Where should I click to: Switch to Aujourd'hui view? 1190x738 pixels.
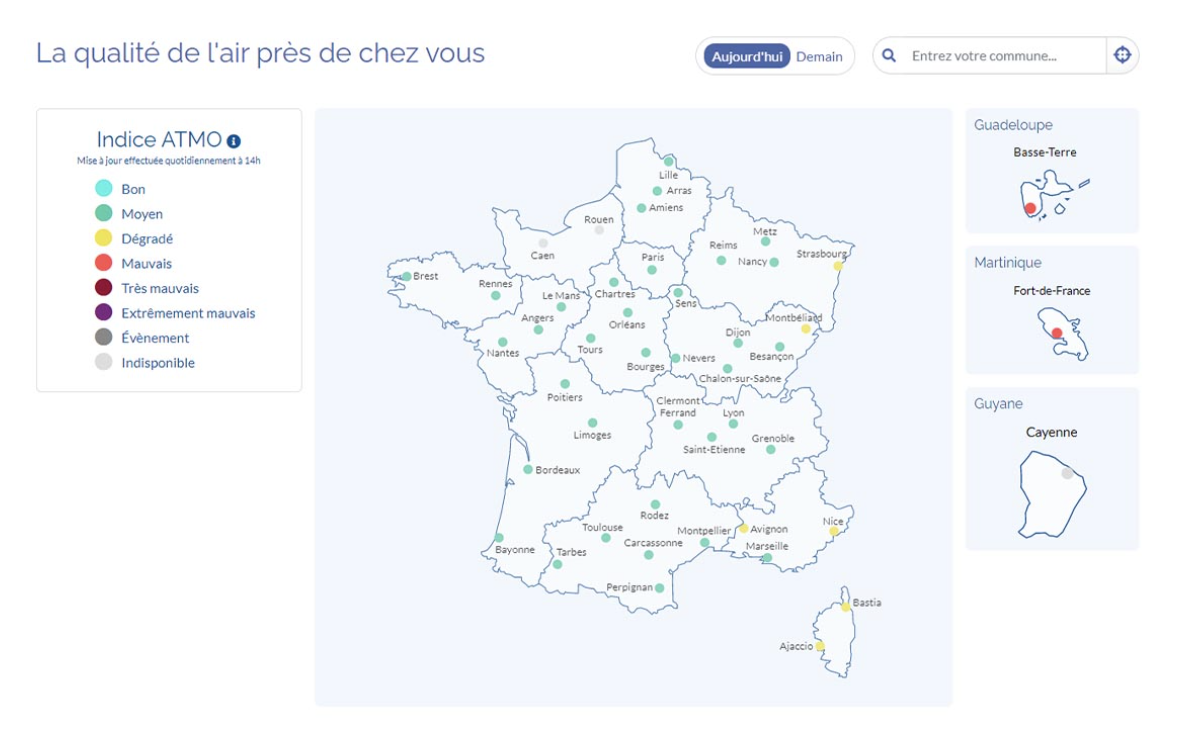pyautogui.click(x=747, y=56)
